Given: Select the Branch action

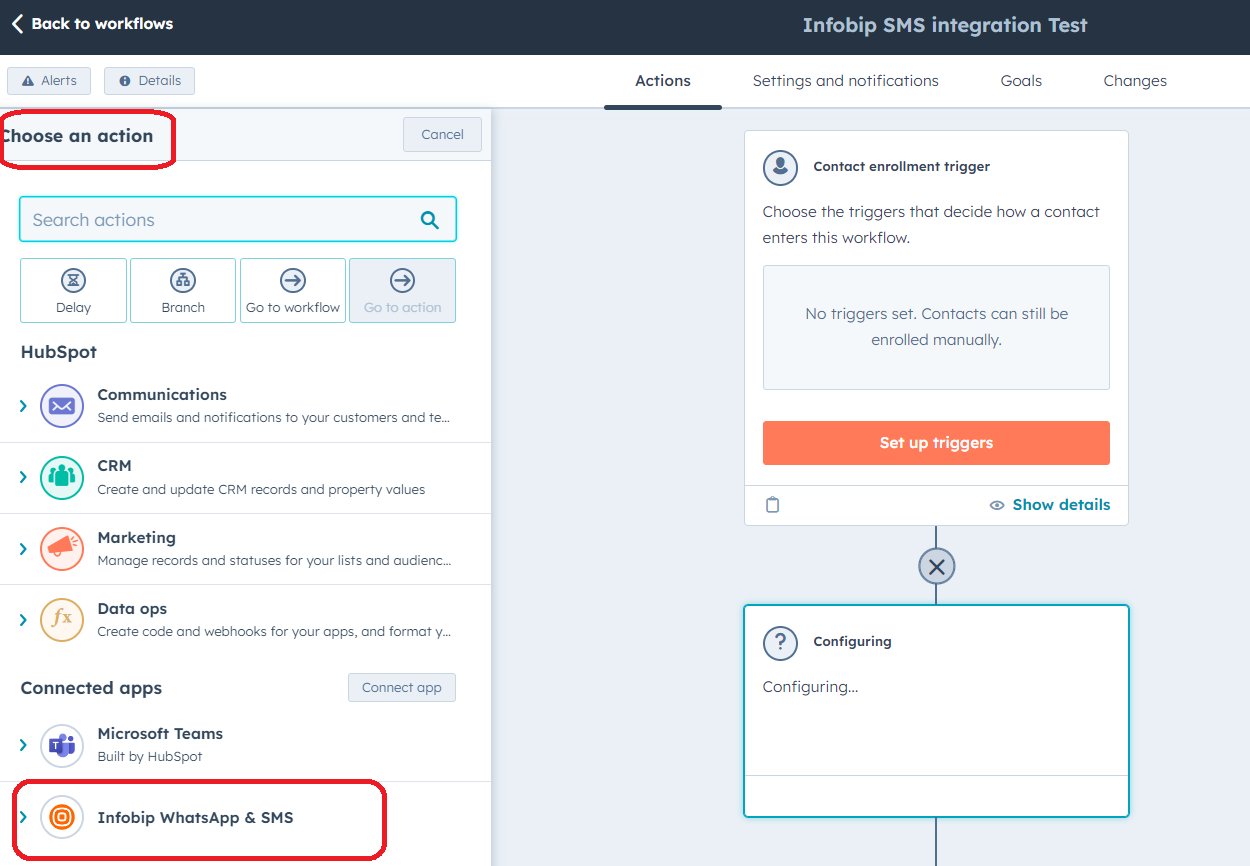Looking at the screenshot, I should (183, 290).
